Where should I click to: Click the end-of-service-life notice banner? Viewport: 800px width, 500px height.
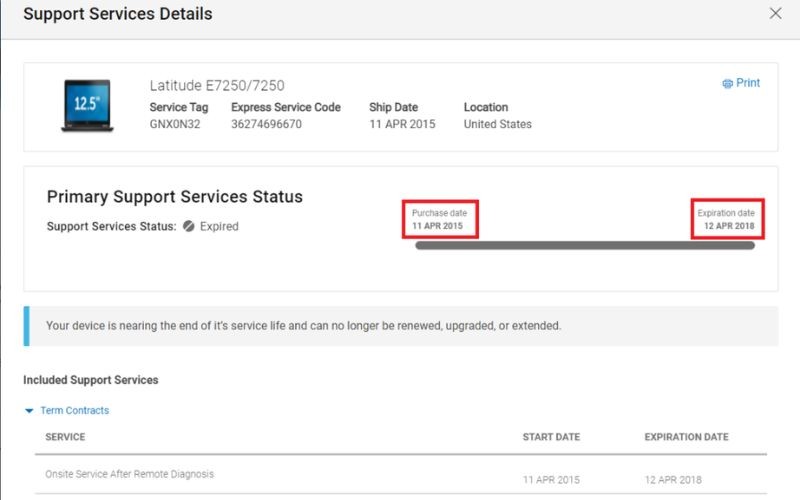point(400,326)
